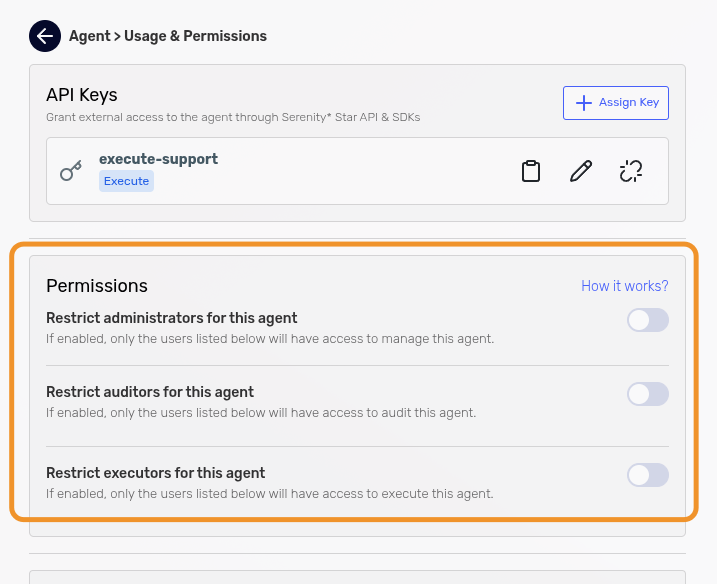717x584 pixels.
Task: Open the How it works? link
Action: pos(624,286)
